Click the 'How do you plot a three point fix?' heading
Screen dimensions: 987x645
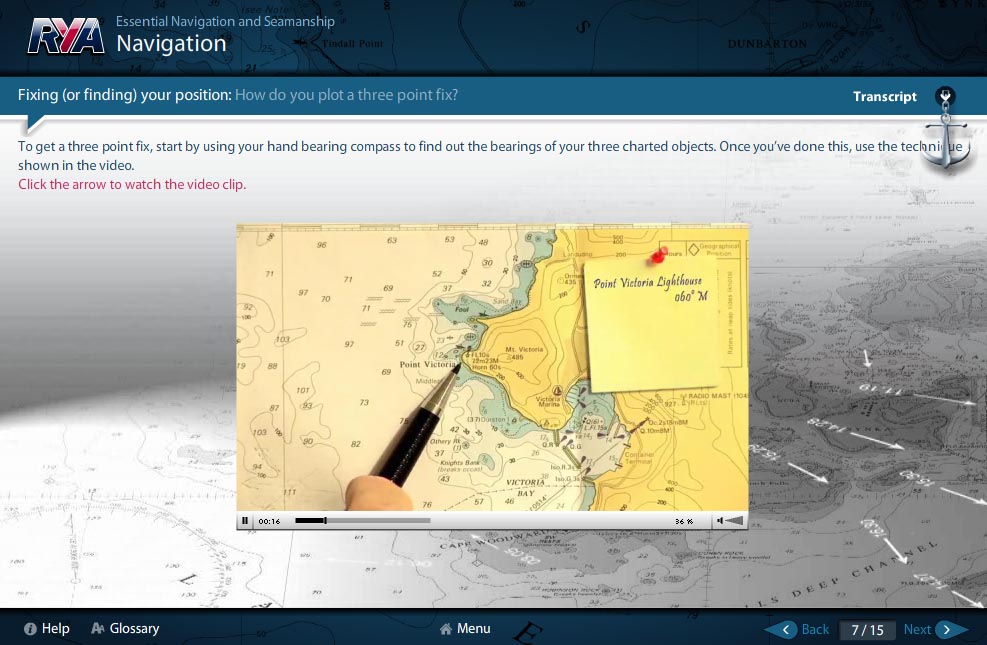[x=346, y=95]
